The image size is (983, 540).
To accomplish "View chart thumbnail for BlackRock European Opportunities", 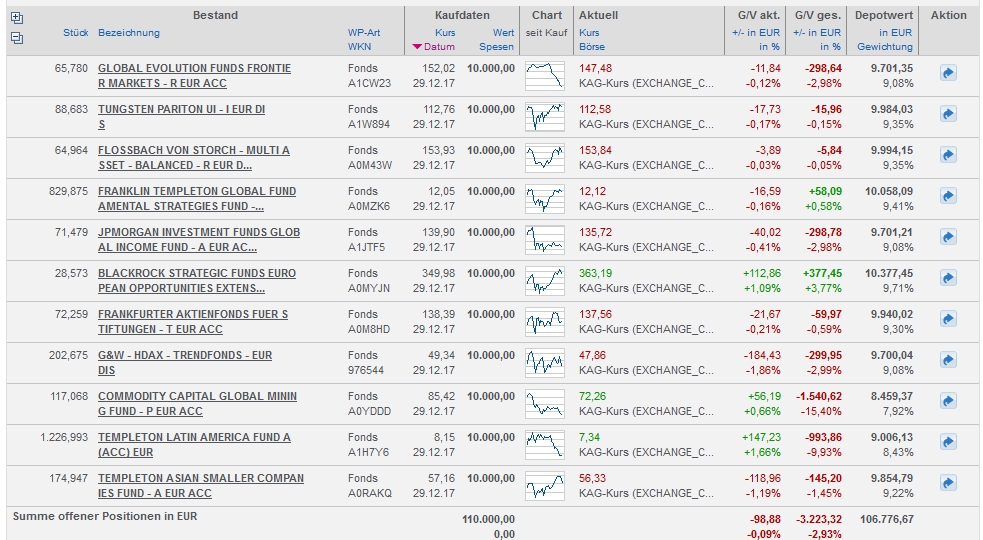I will (x=545, y=280).
